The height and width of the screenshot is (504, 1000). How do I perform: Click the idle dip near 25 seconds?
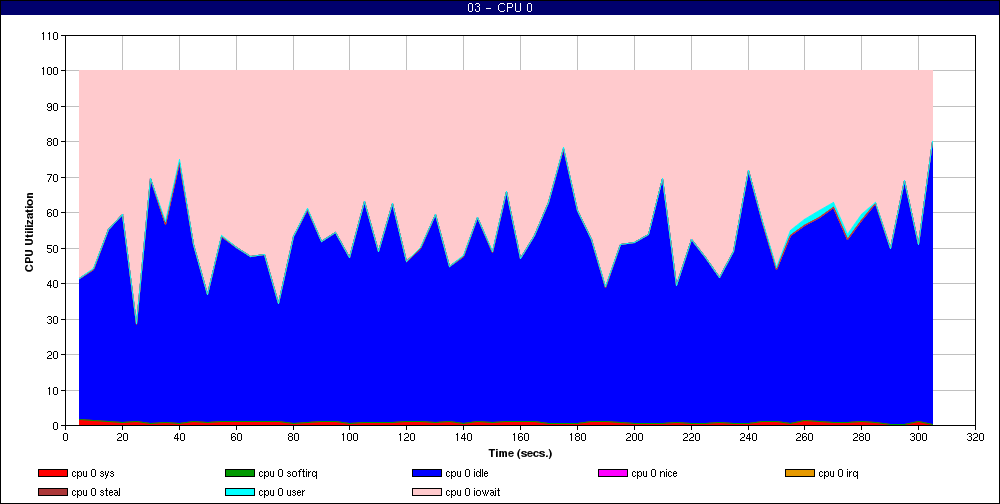pos(136,323)
